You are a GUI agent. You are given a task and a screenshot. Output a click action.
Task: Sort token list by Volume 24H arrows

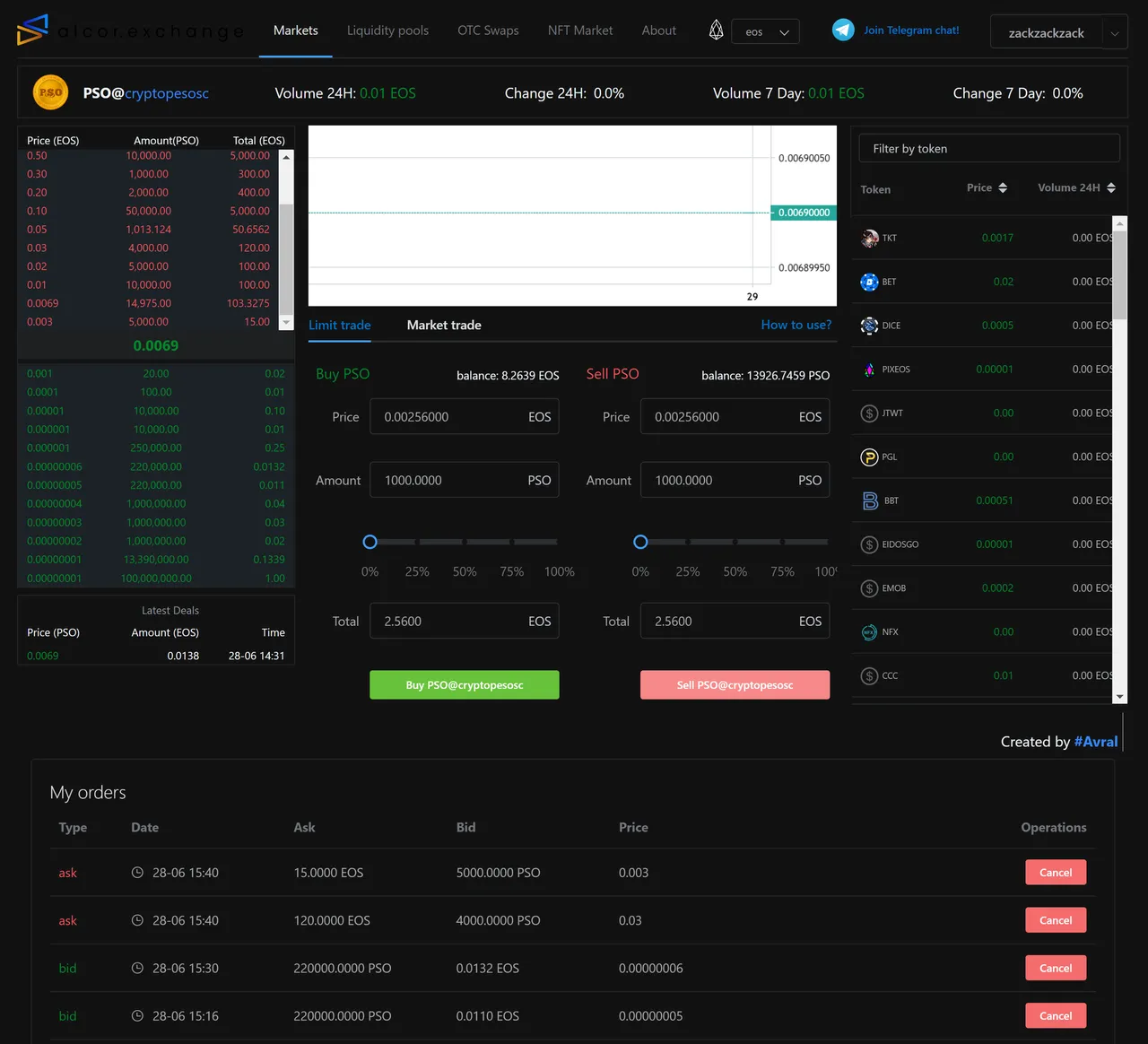pyautogui.click(x=1111, y=187)
